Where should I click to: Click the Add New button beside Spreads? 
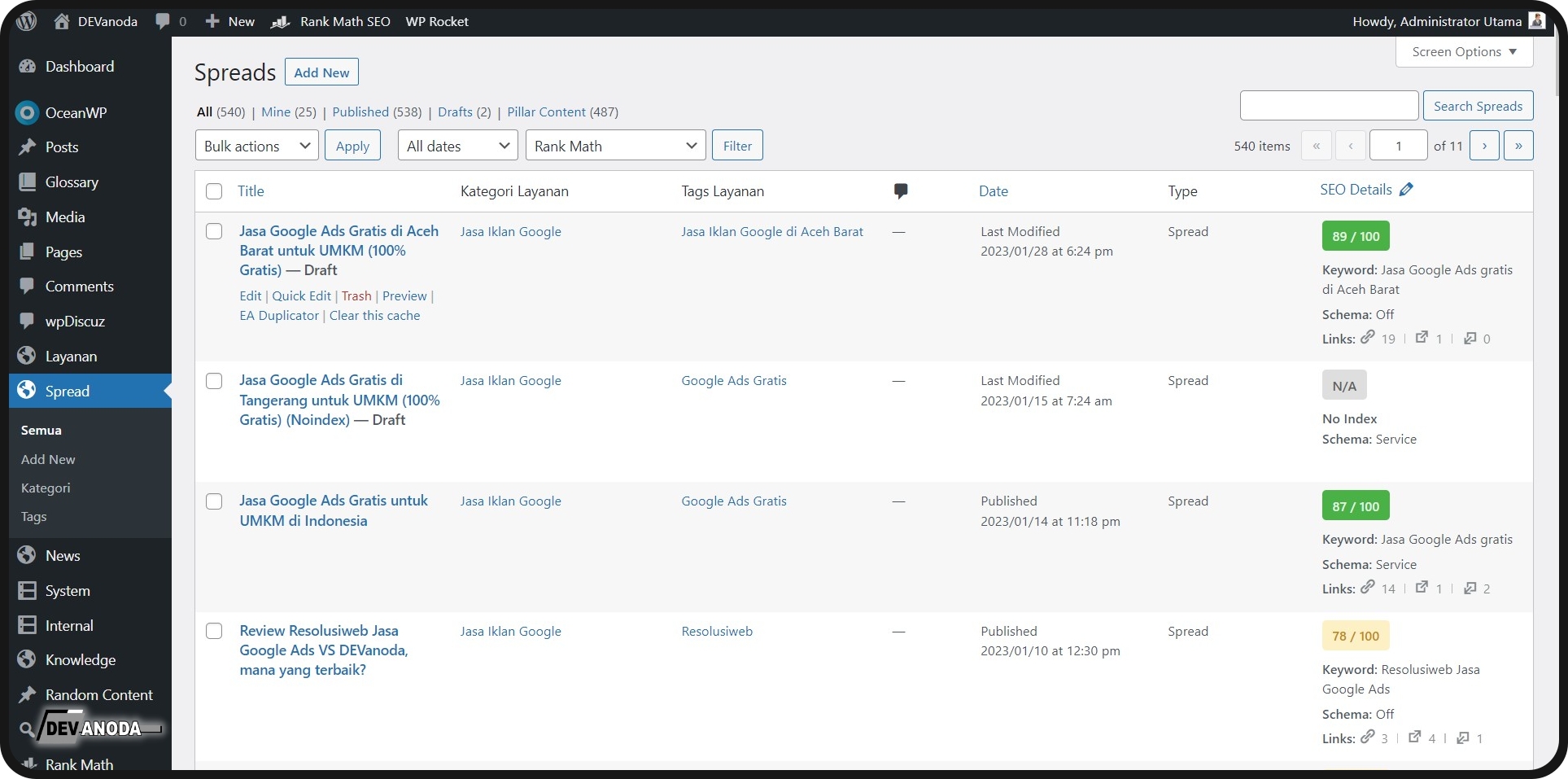(321, 72)
